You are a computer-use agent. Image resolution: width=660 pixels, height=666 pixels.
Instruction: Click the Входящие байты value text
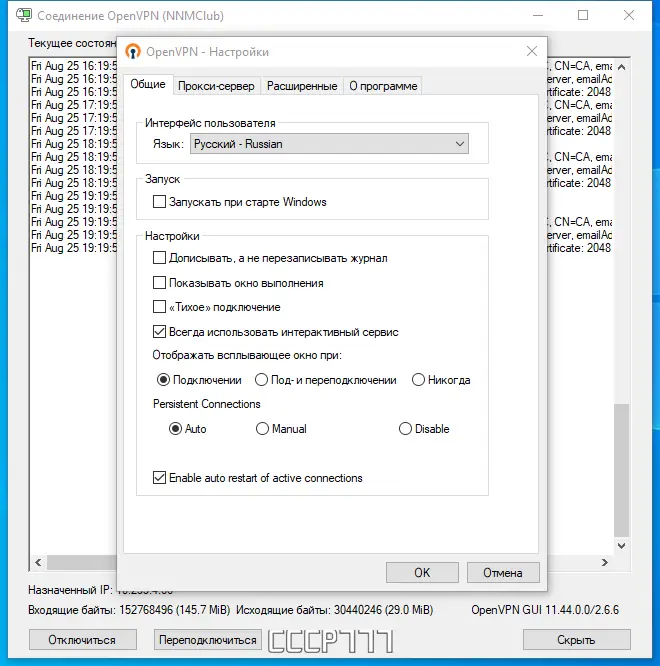(x=175, y=610)
